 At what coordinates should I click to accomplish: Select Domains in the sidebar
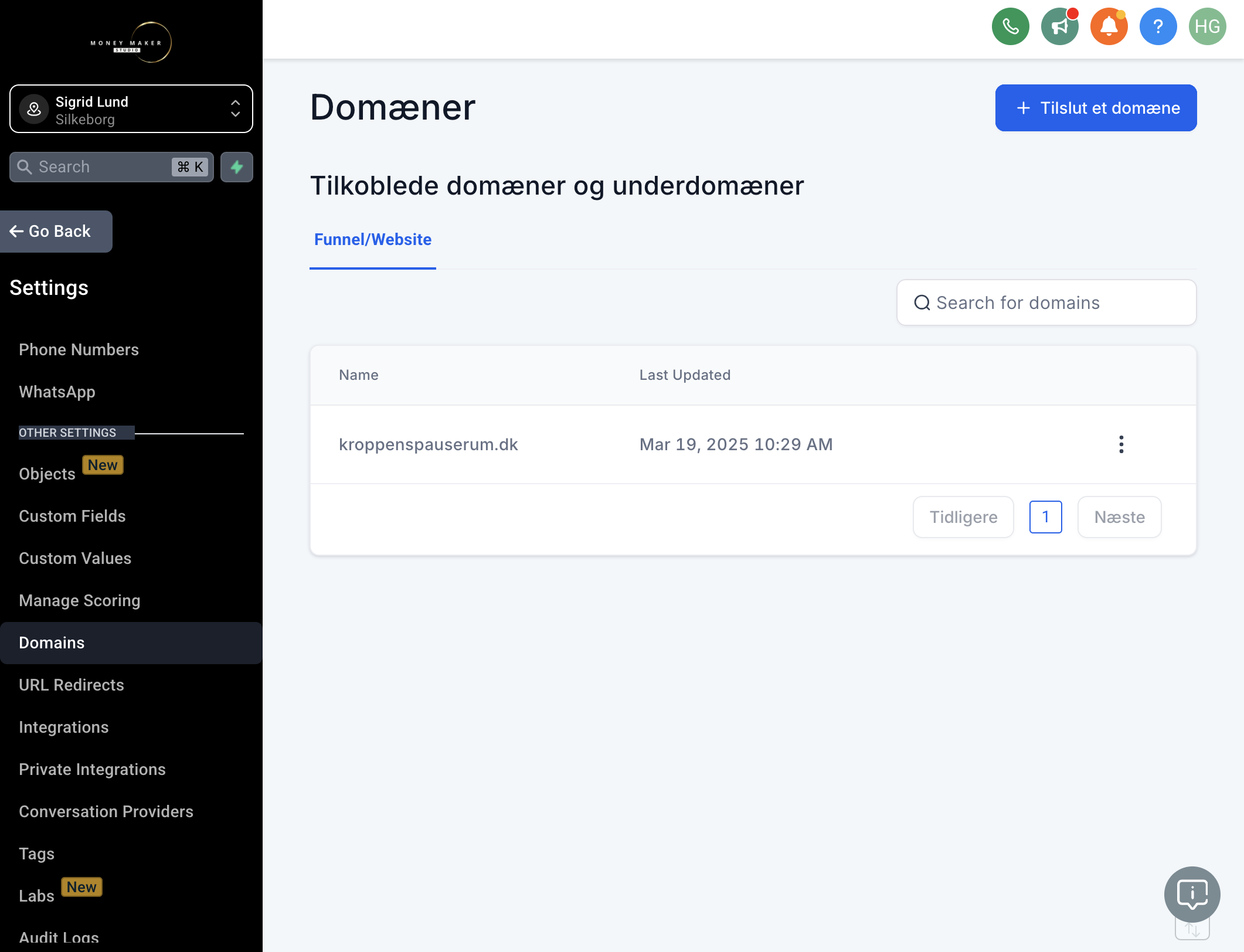coord(131,643)
